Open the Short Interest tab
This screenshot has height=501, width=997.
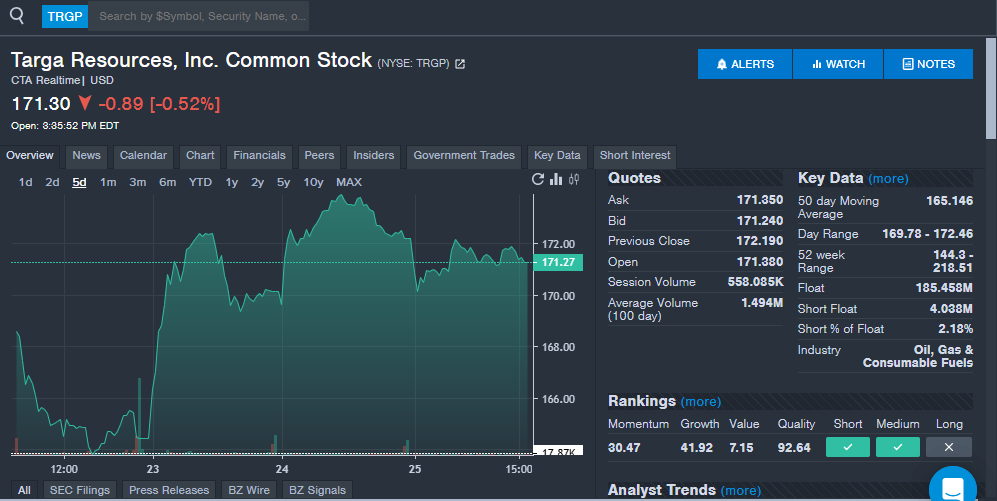(x=635, y=156)
